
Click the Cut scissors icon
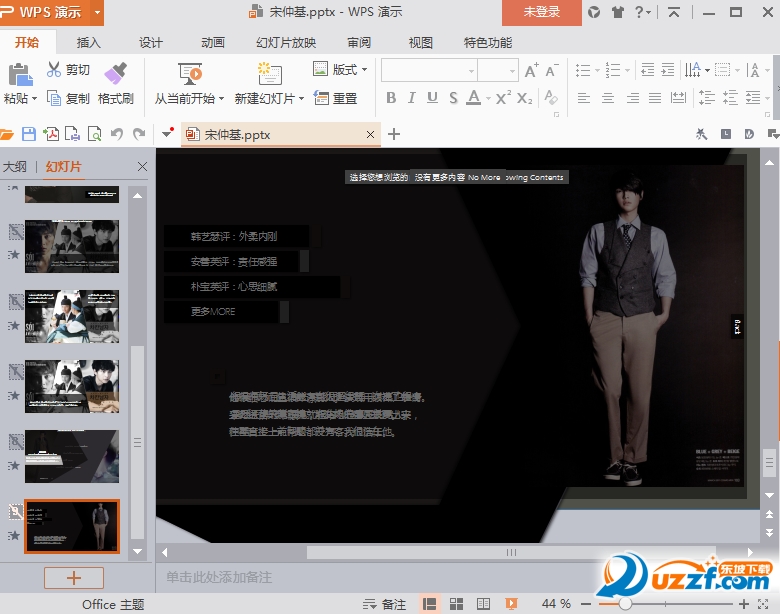point(54,70)
